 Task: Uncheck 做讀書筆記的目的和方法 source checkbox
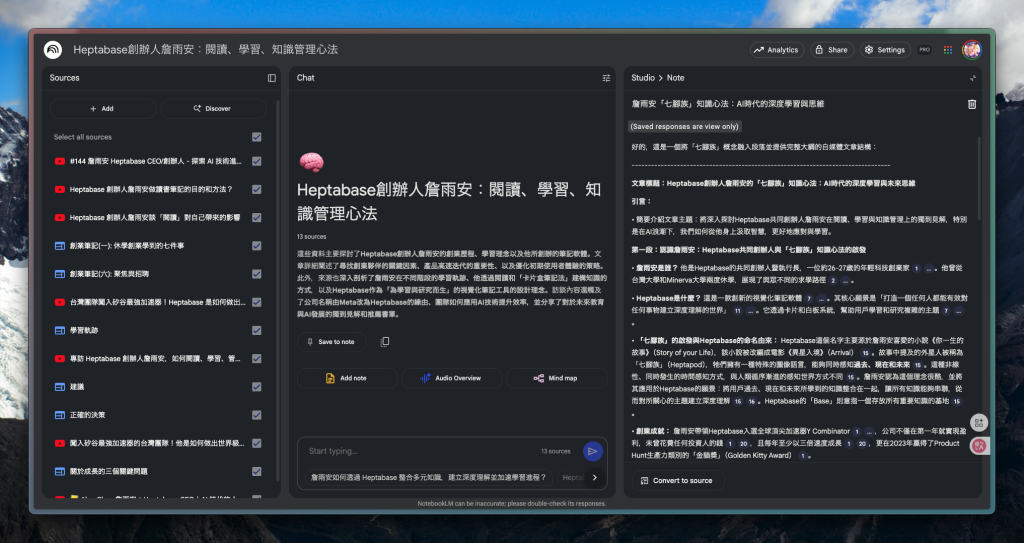[x=257, y=189]
